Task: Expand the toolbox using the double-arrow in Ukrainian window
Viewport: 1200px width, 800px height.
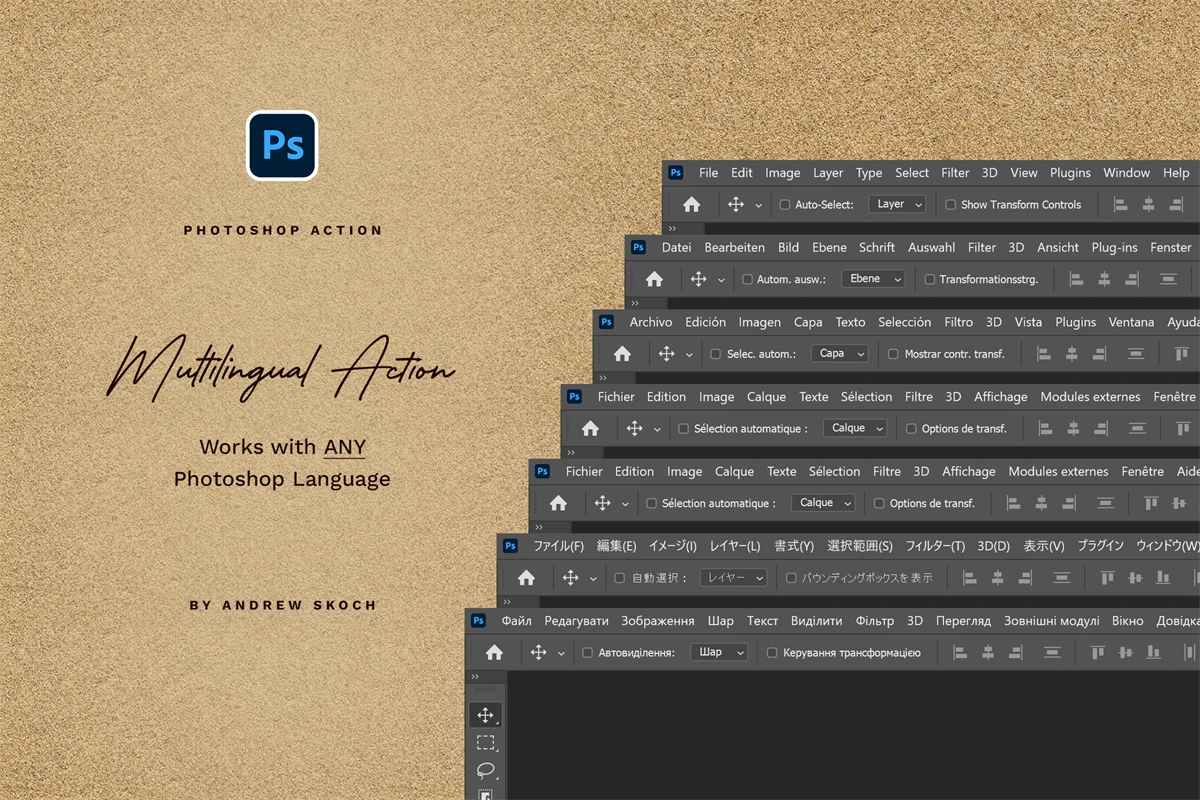Action: 475,677
